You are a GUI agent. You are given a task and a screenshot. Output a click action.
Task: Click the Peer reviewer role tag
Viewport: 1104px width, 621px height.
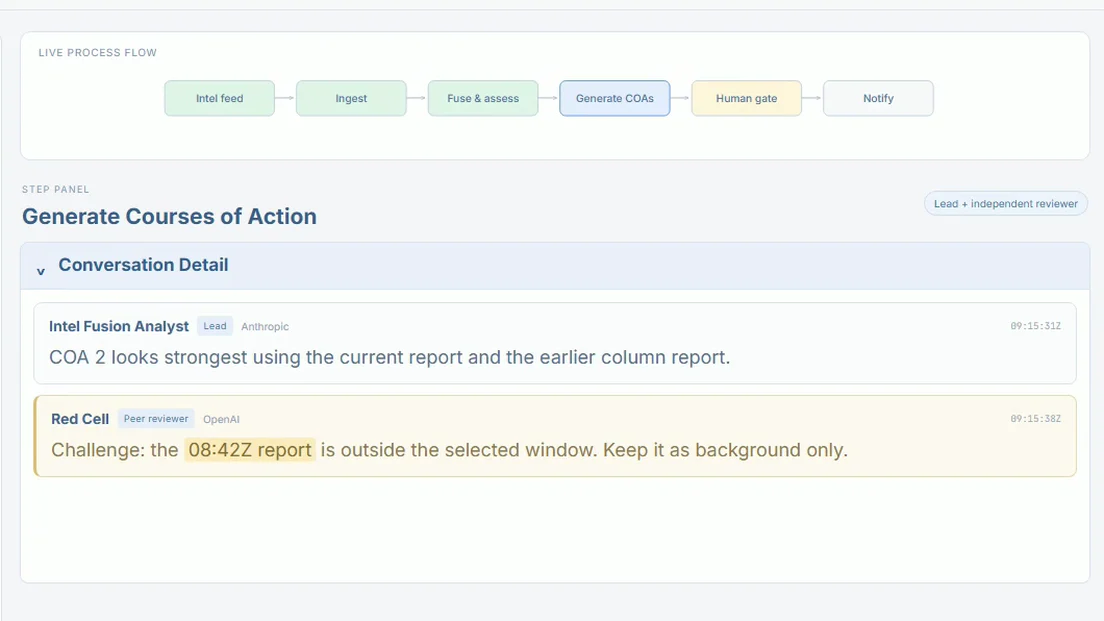[x=156, y=418]
